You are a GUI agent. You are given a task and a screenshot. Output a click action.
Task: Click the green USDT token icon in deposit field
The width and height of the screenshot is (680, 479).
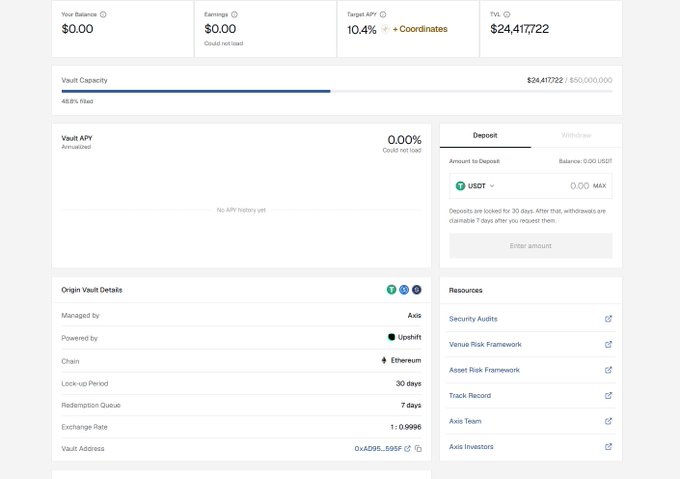[x=460, y=186]
